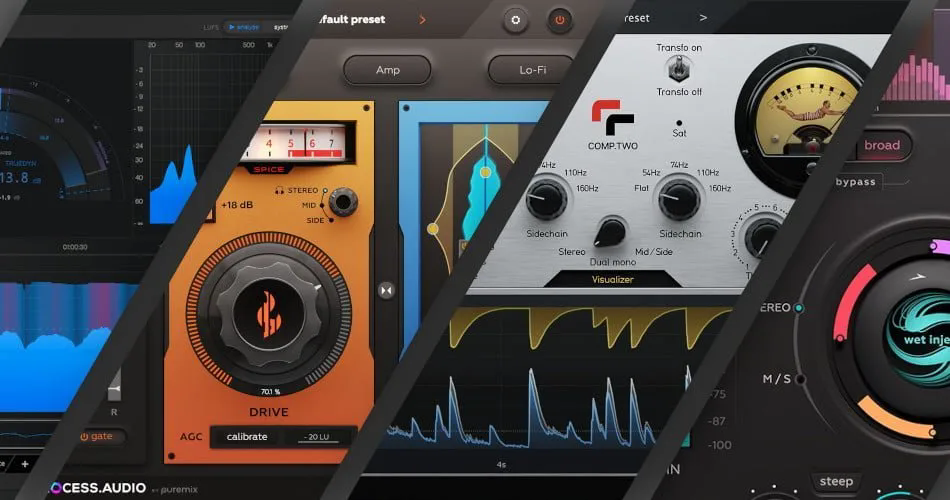Click the 4s timeline marker
This screenshot has width=950, height=500.
pyautogui.click(x=501, y=465)
